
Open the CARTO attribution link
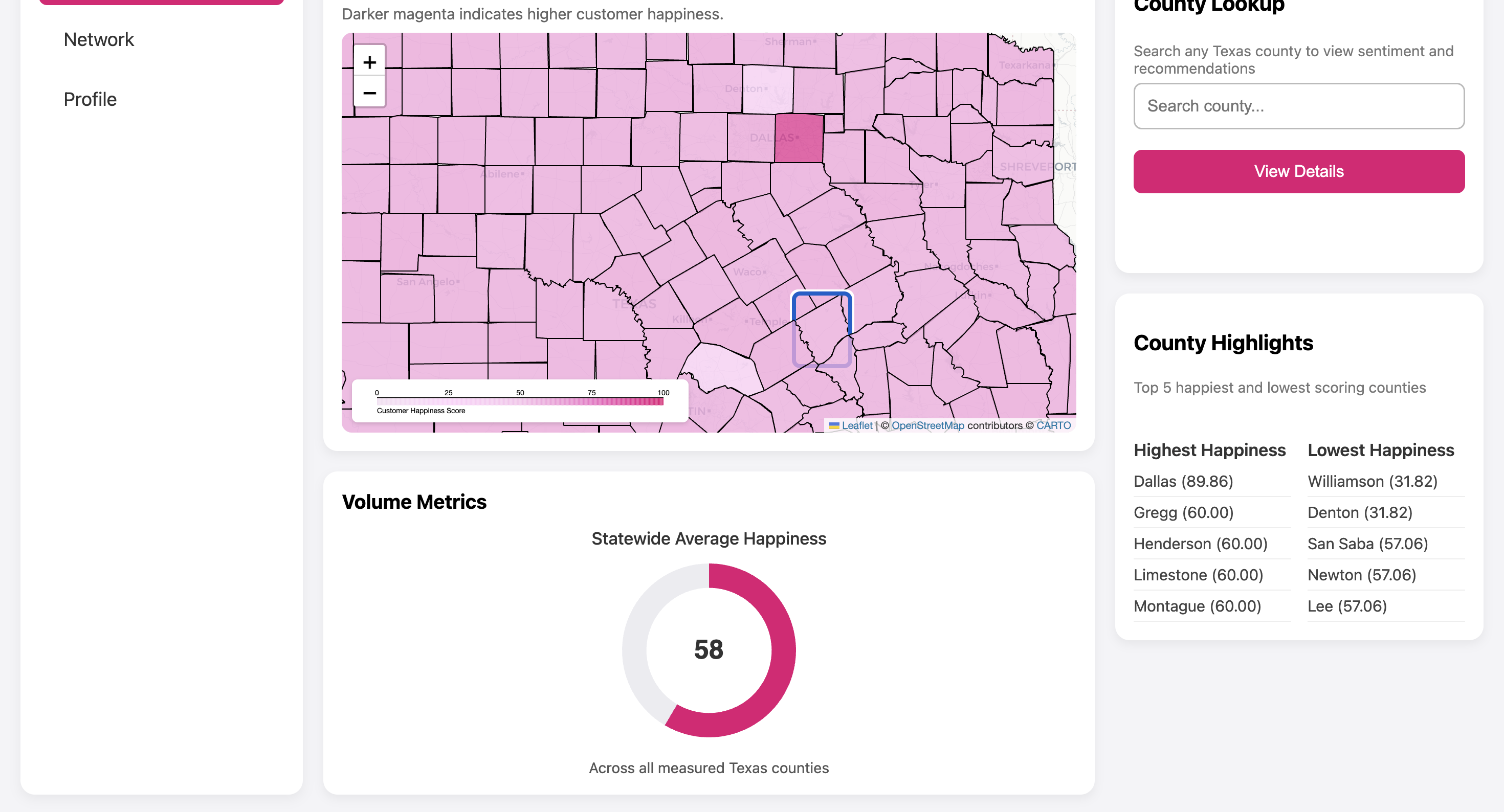click(1053, 425)
